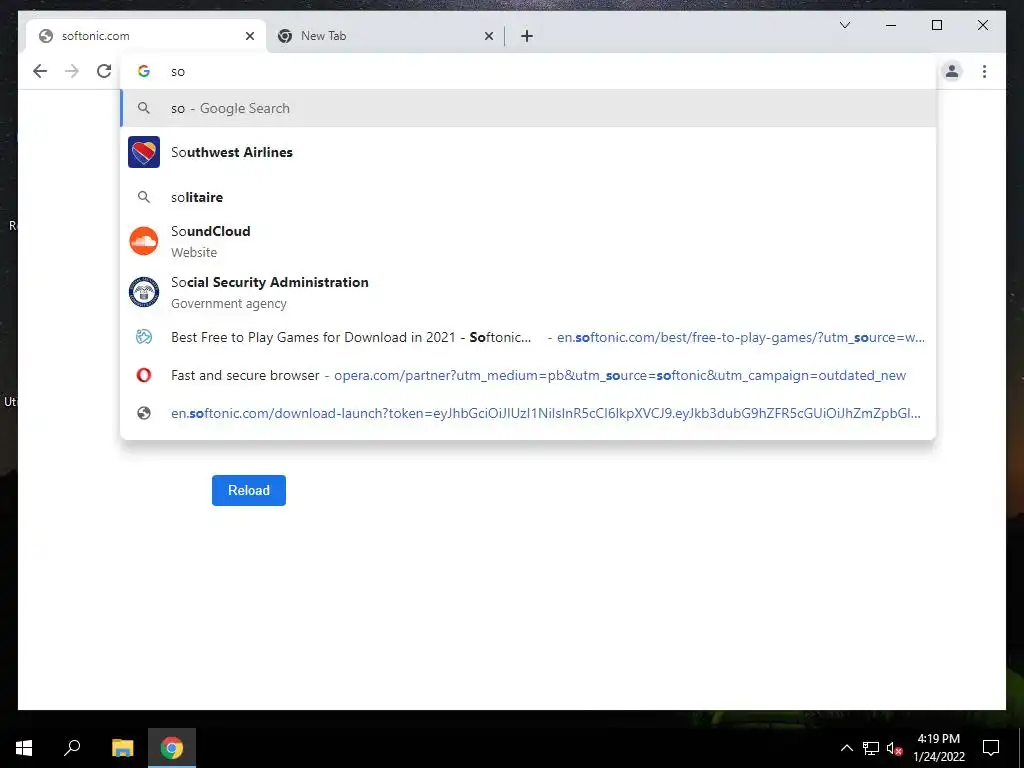Open the Windows notification center
This screenshot has height=768, width=1024.
tap(991, 748)
